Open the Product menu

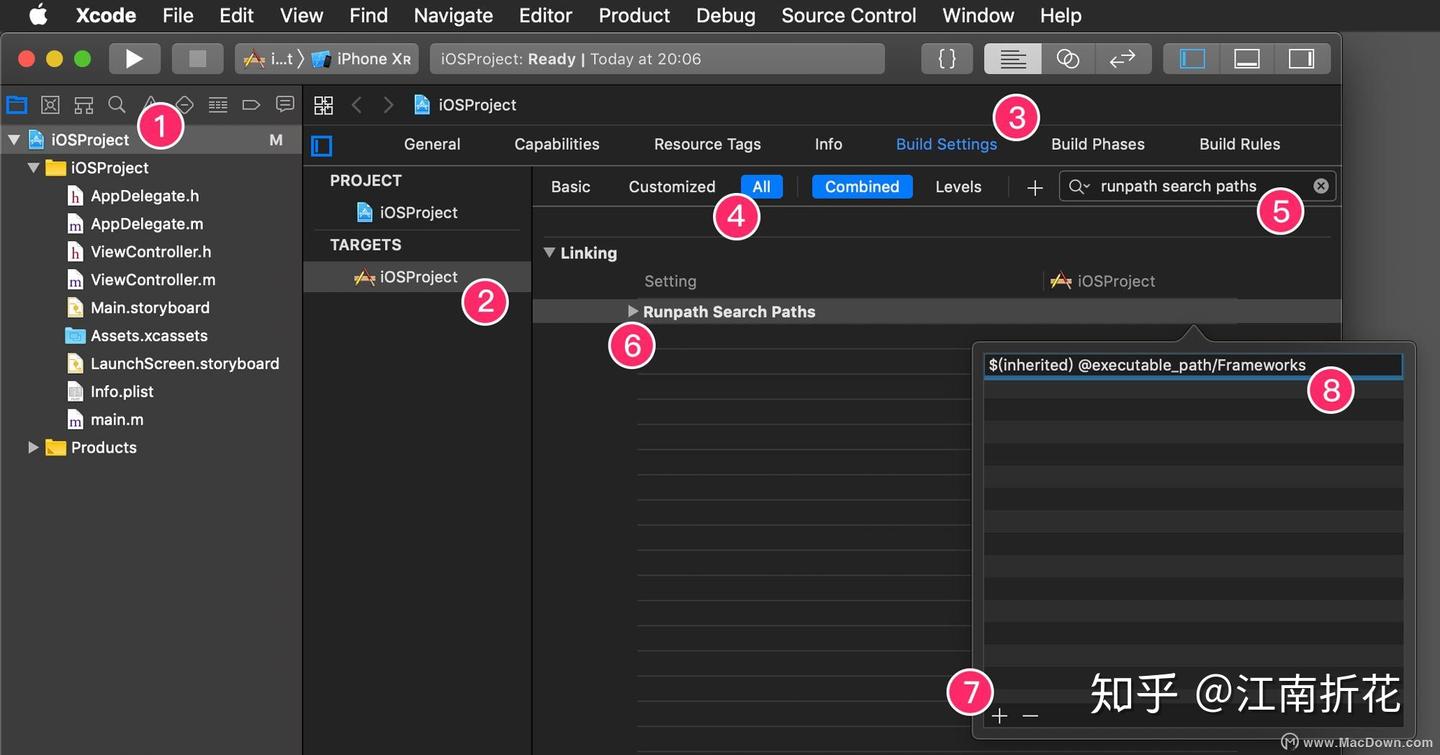pyautogui.click(x=634, y=15)
